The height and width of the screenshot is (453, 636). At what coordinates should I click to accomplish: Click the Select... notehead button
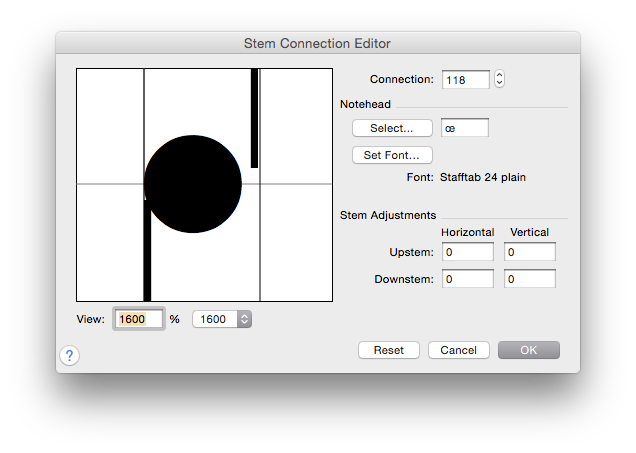point(392,128)
